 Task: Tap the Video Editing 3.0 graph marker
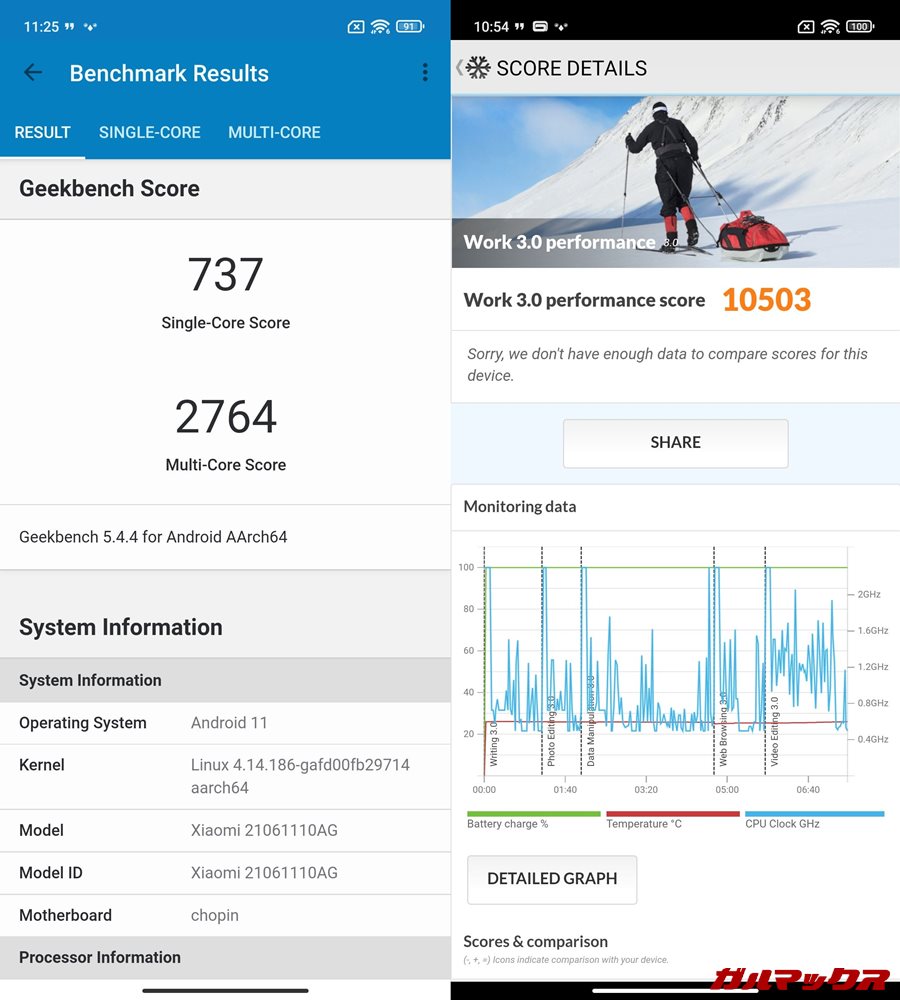tap(774, 732)
